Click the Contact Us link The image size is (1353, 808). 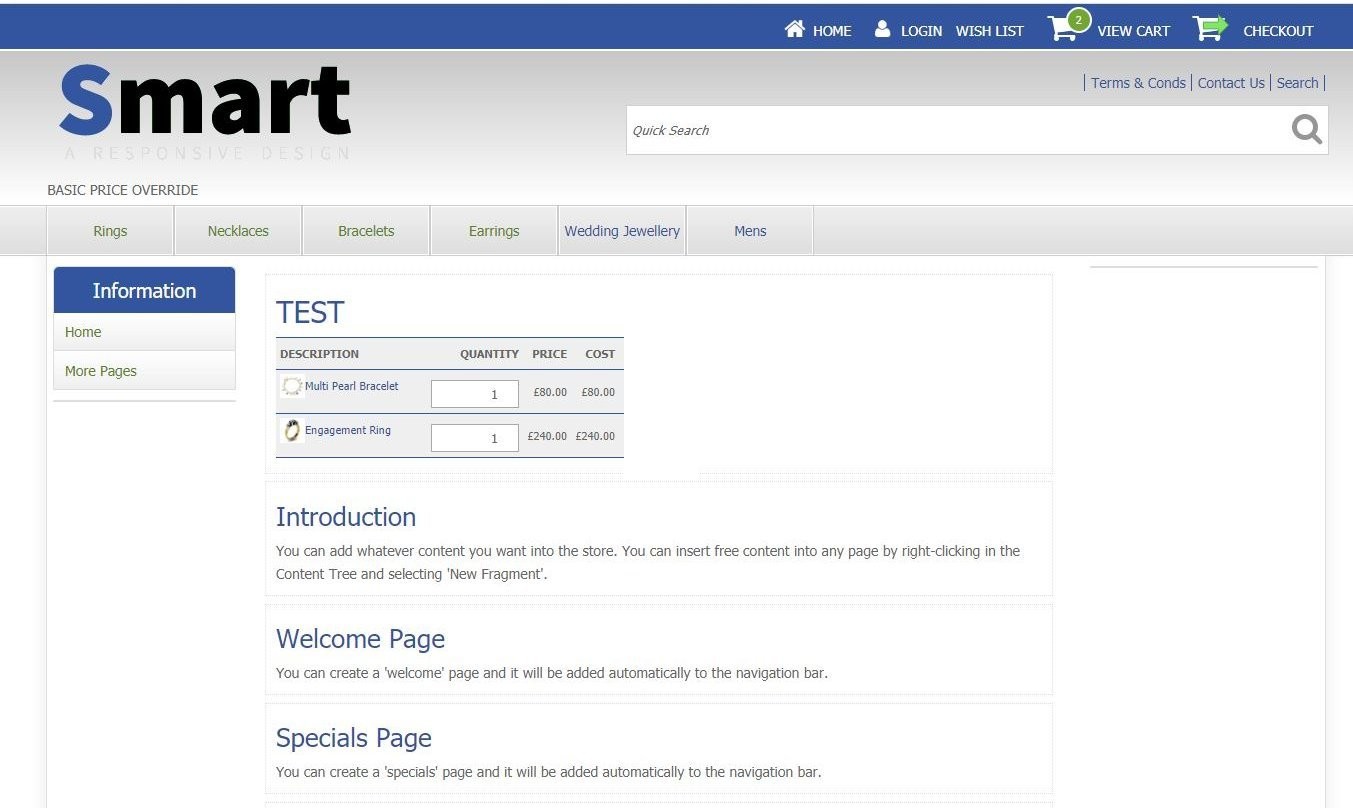(1231, 83)
